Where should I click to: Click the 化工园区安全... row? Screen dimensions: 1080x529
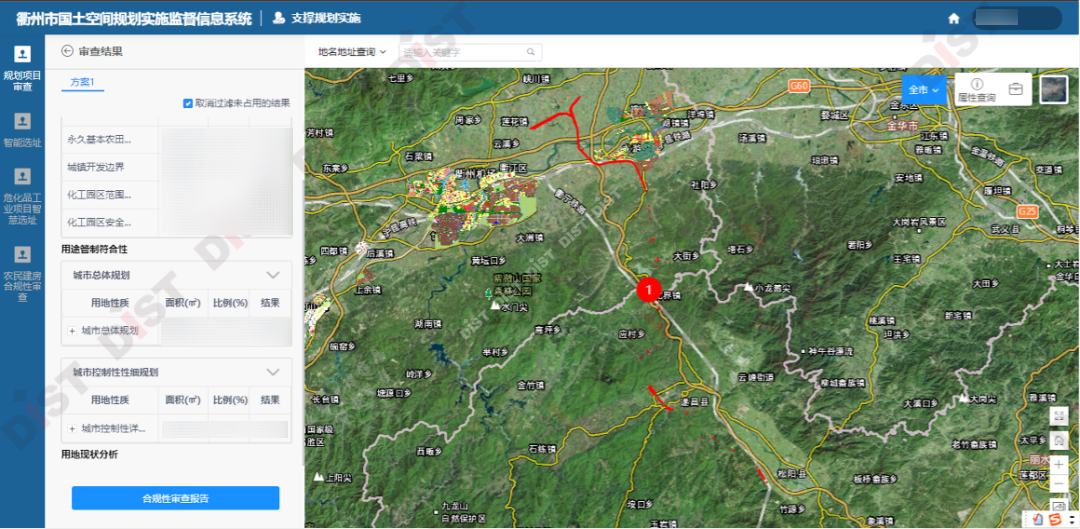click(x=177, y=222)
